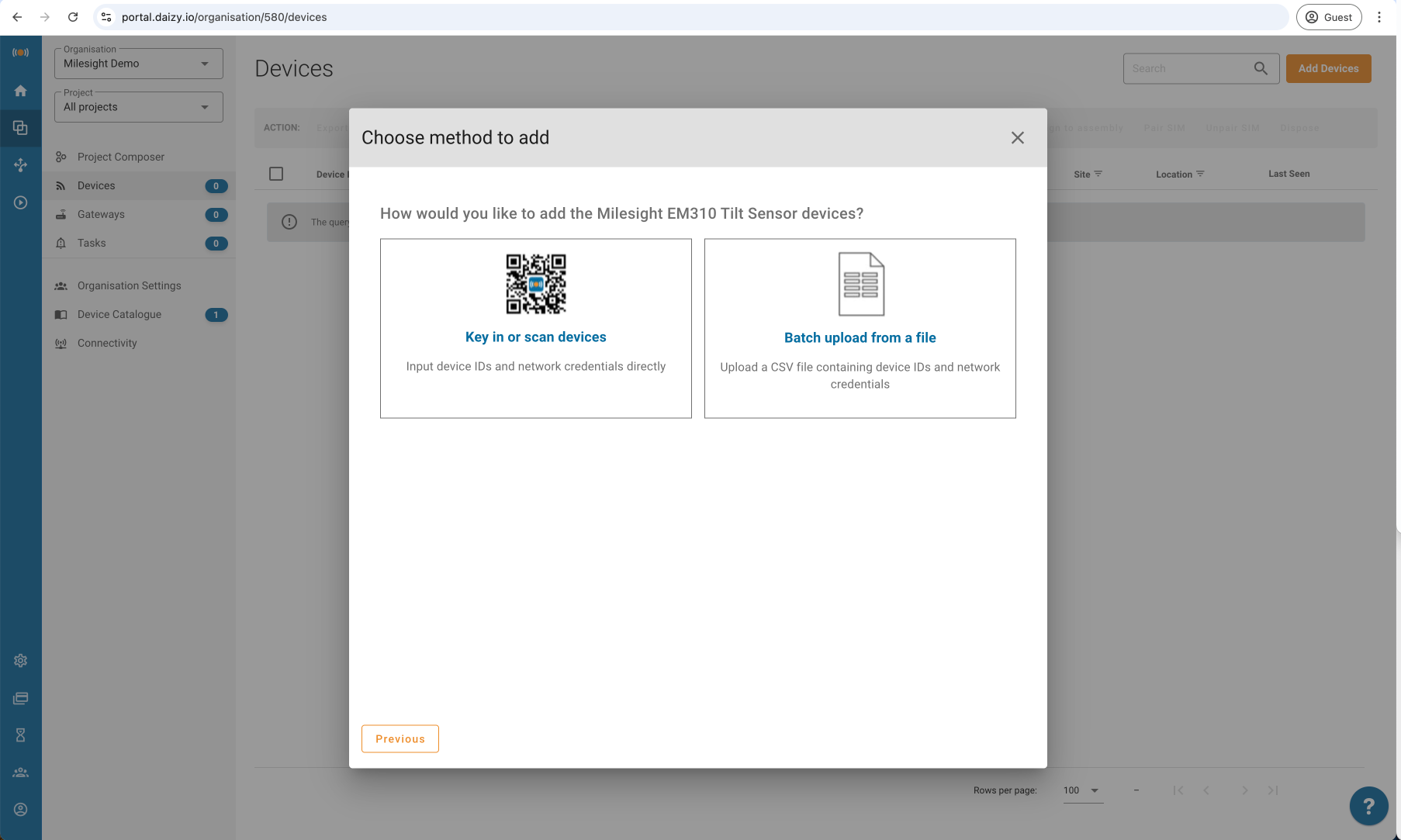Reload the page with browser refresh
Image resolution: width=1401 pixels, height=840 pixels.
tap(73, 17)
